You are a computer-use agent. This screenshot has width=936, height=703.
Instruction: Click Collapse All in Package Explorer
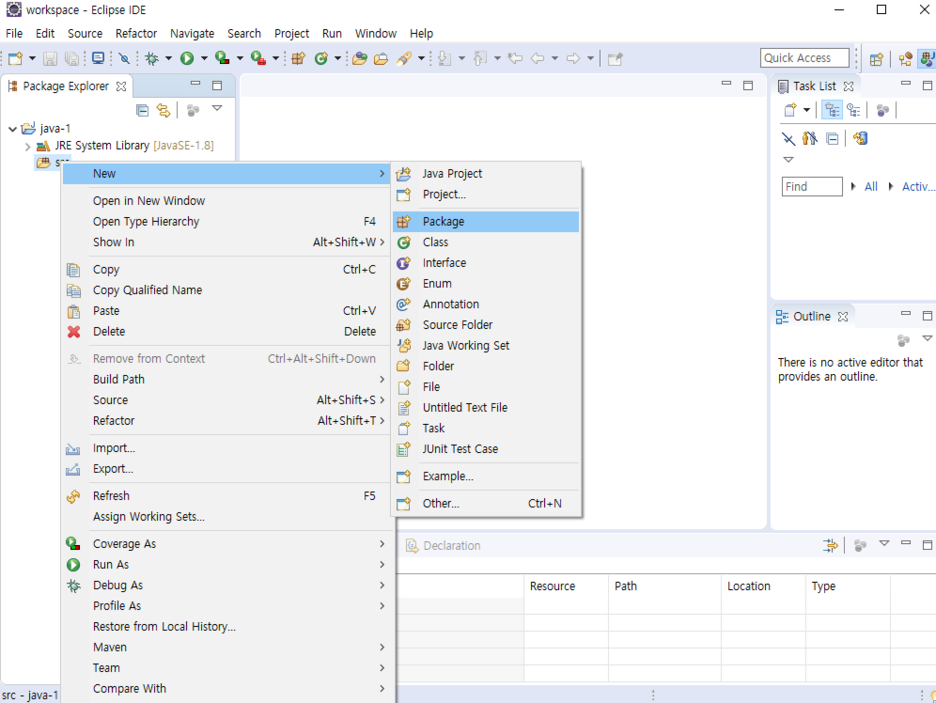142,110
